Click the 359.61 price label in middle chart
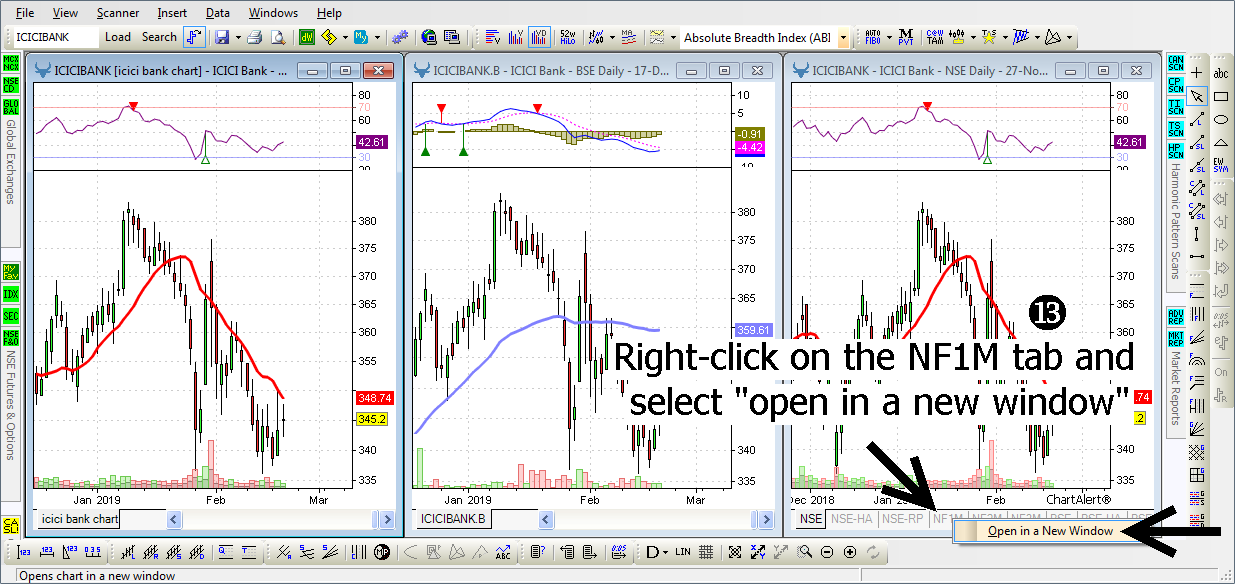This screenshot has width=1235, height=584. click(755, 330)
